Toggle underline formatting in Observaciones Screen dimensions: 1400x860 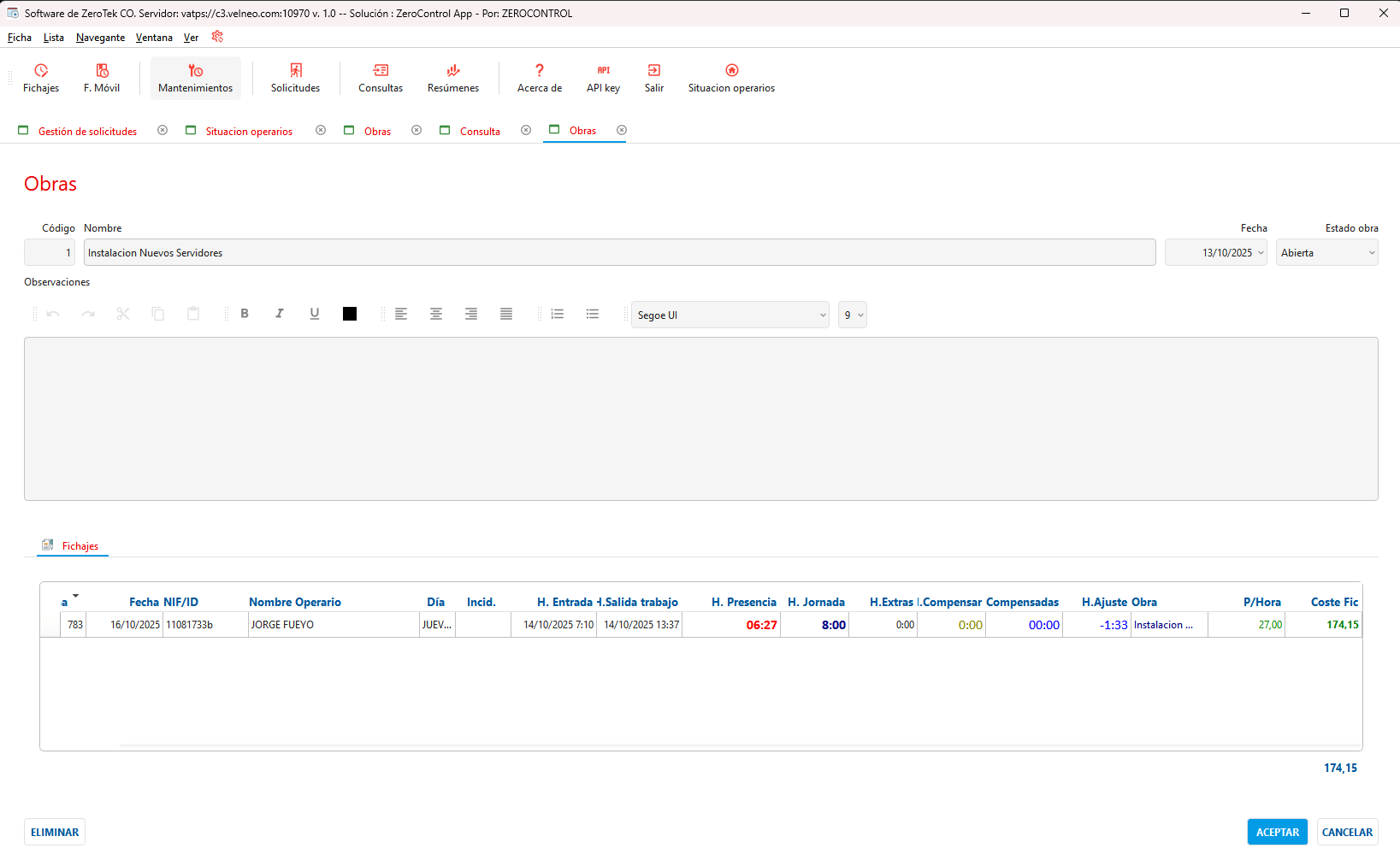315,314
